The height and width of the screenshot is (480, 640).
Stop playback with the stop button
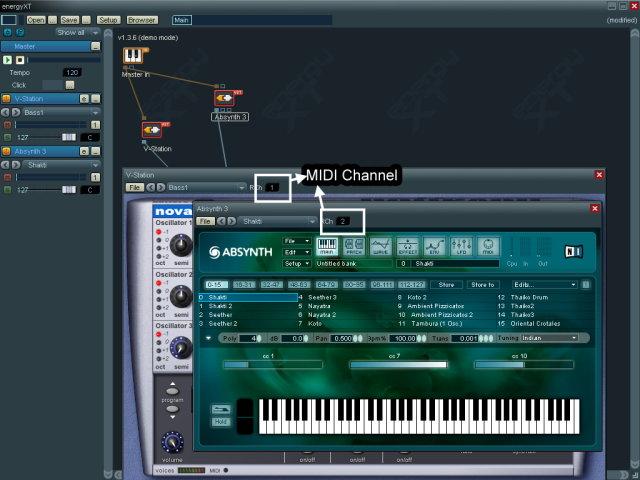20,60
